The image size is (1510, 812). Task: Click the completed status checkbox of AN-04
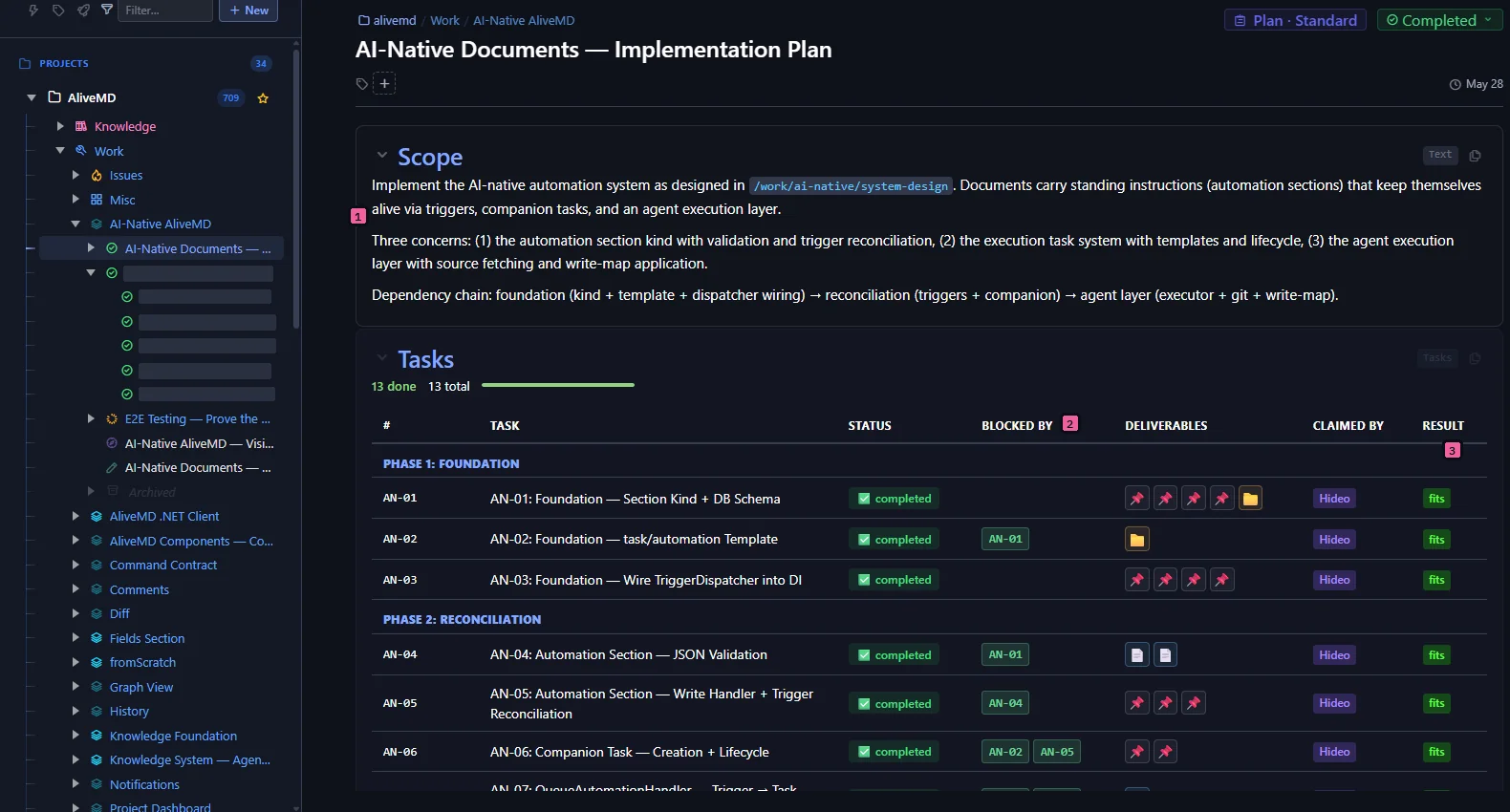(864, 655)
